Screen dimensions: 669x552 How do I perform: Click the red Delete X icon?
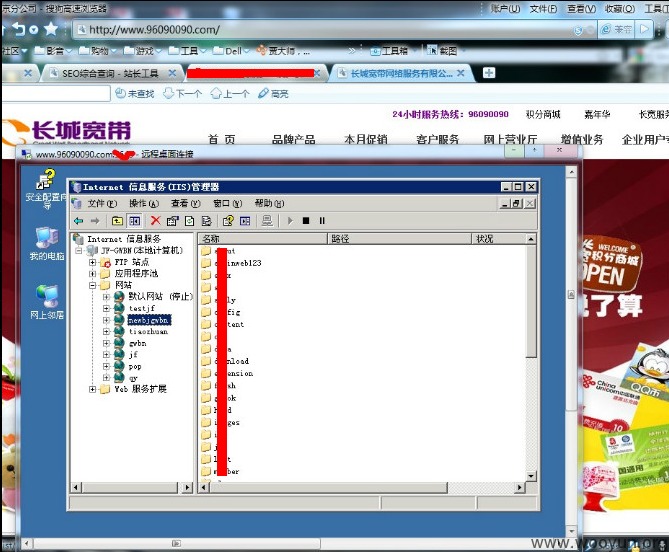tap(155, 221)
